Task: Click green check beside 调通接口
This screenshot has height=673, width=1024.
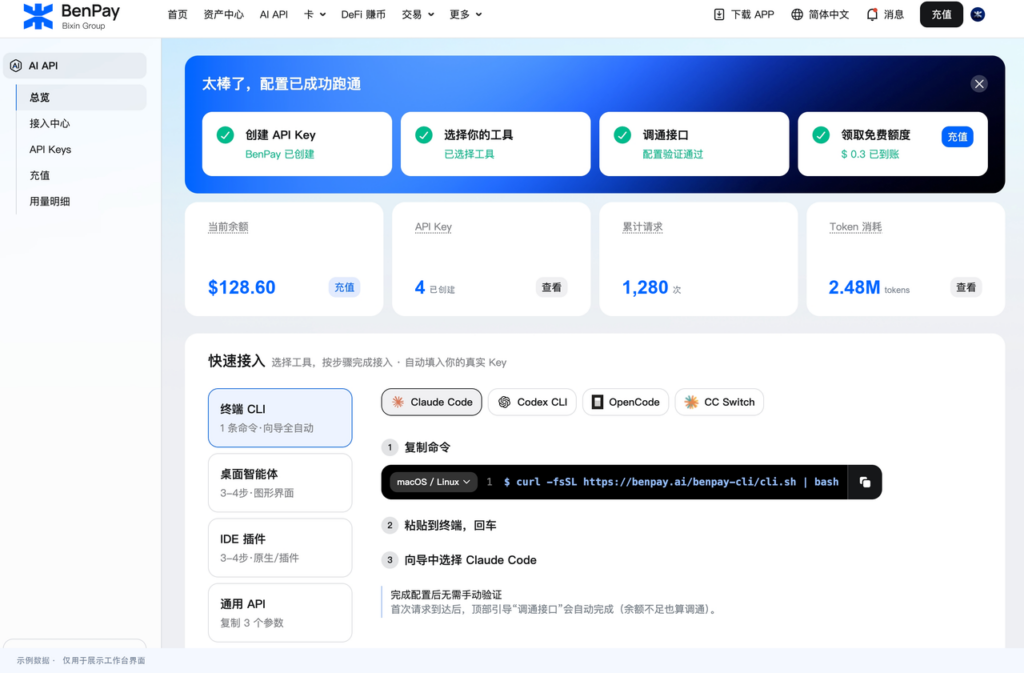Action: click(622, 135)
